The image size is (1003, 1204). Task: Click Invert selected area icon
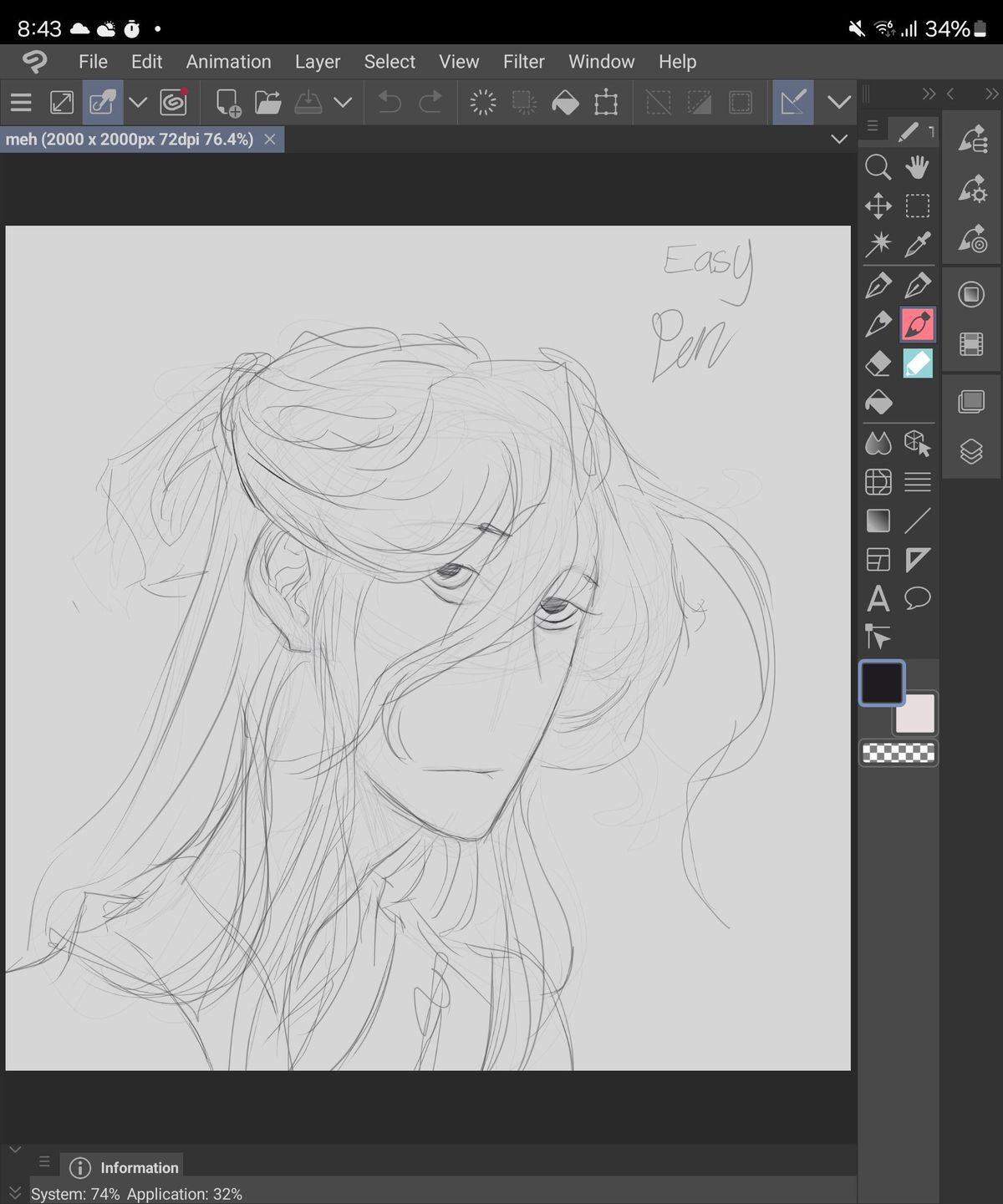pyautogui.click(x=699, y=103)
